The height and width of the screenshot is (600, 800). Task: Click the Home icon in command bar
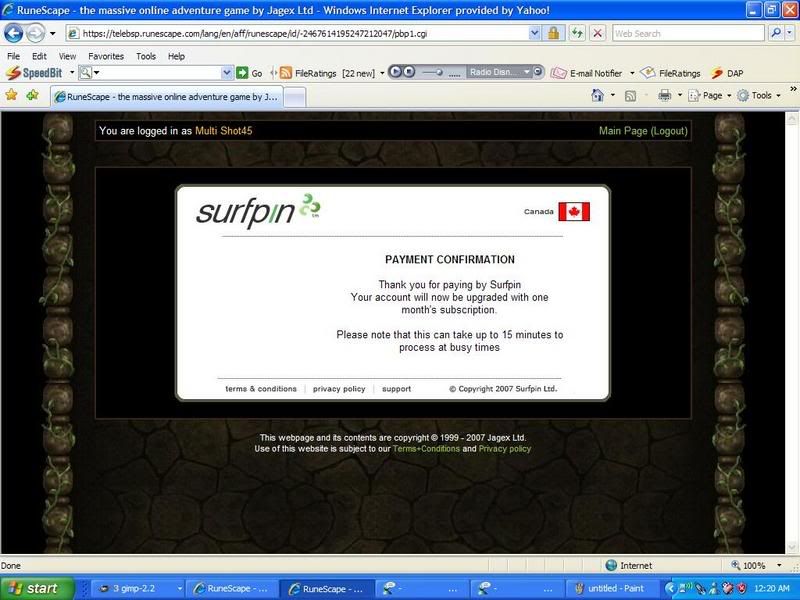pyautogui.click(x=597, y=95)
